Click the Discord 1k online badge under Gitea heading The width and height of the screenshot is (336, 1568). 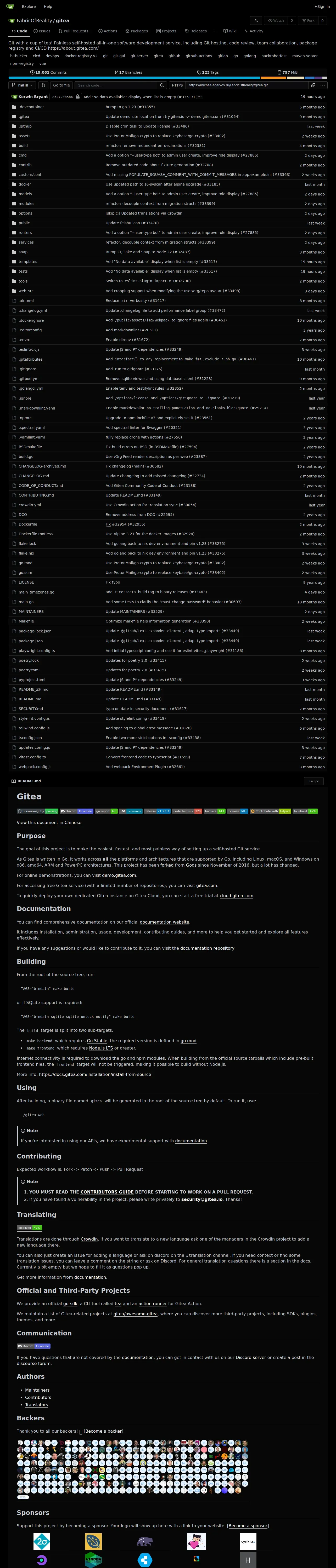(x=76, y=811)
